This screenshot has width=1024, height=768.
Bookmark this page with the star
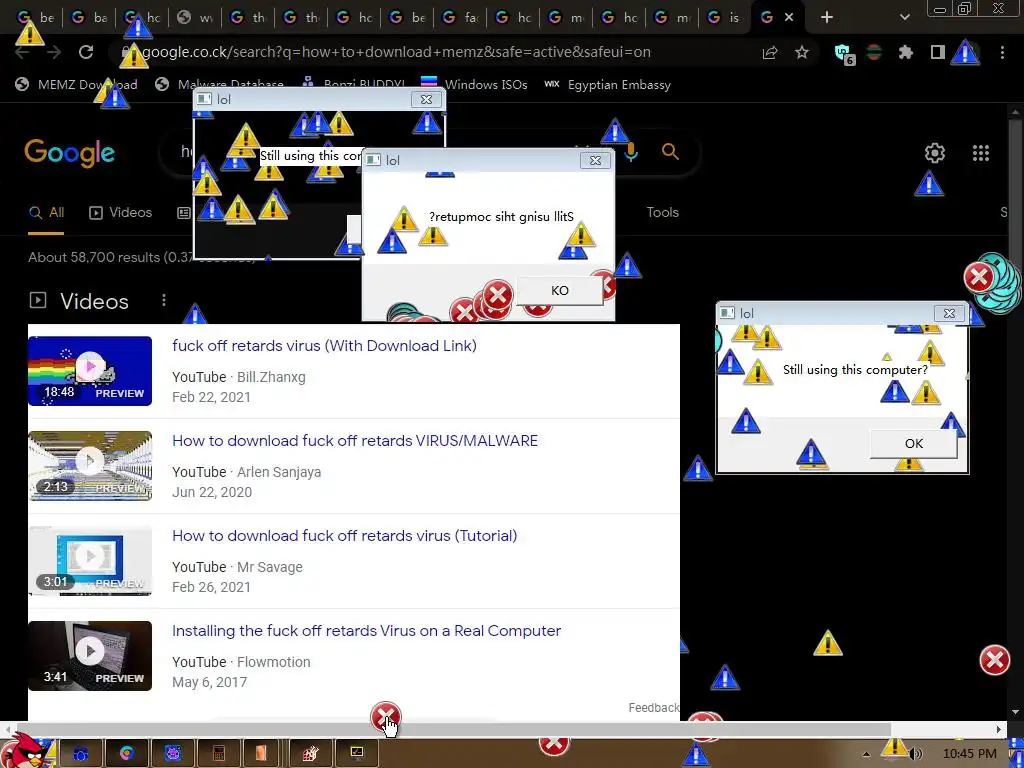point(802,52)
